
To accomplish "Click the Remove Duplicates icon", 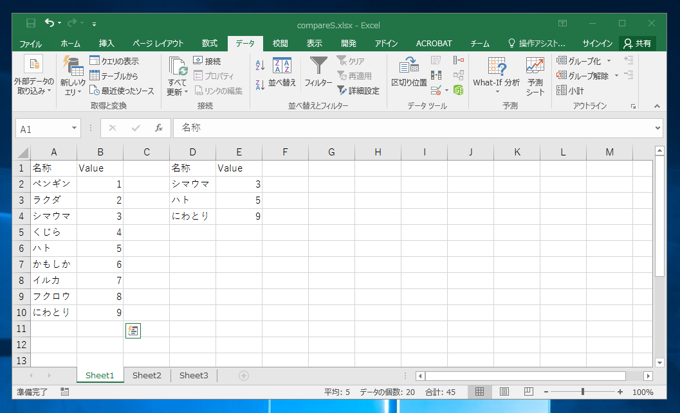I will pos(436,75).
